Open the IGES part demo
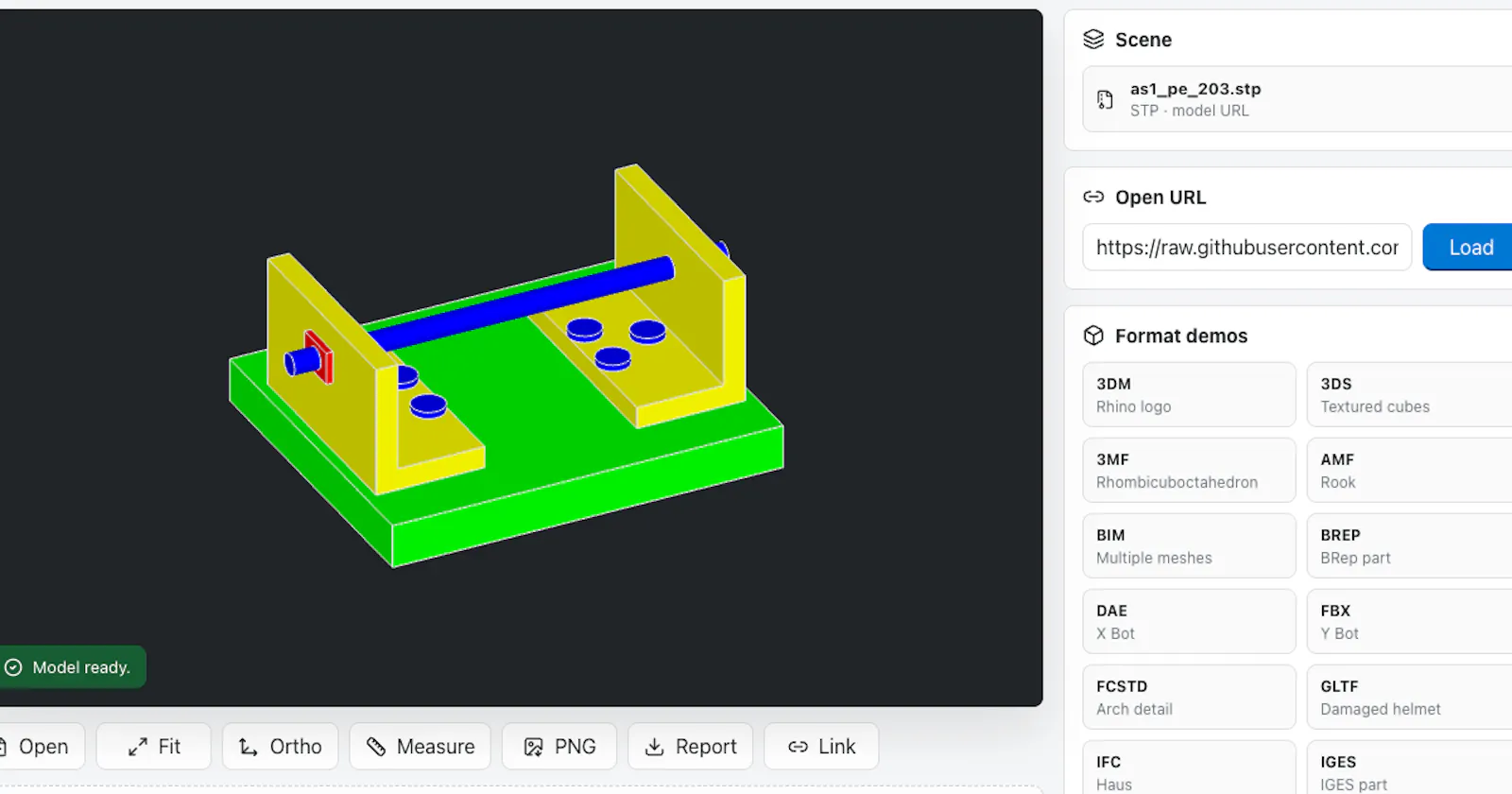 pos(1409,768)
